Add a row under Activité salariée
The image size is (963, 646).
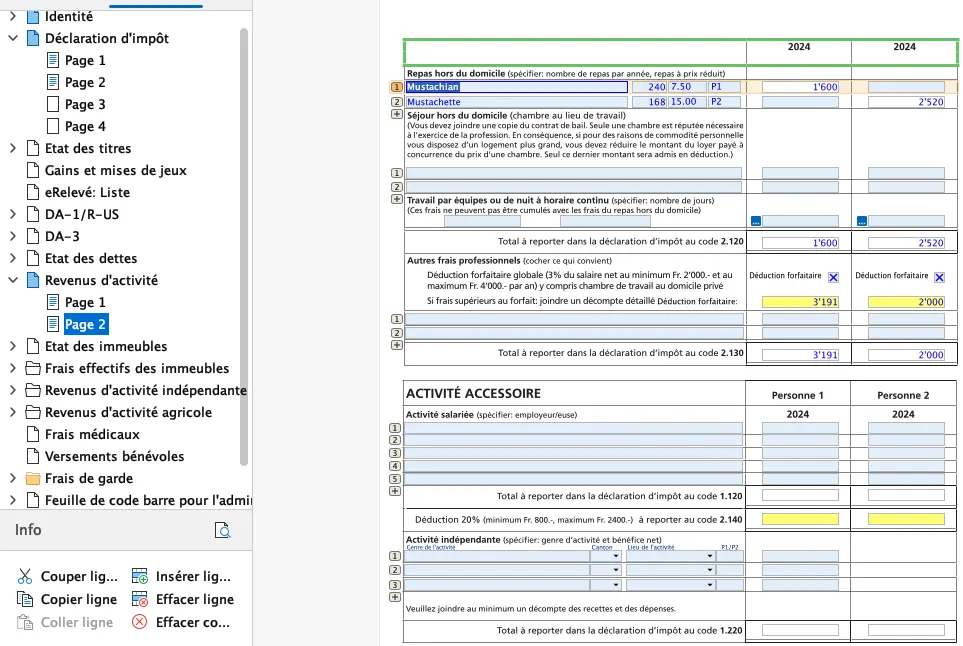coord(396,491)
